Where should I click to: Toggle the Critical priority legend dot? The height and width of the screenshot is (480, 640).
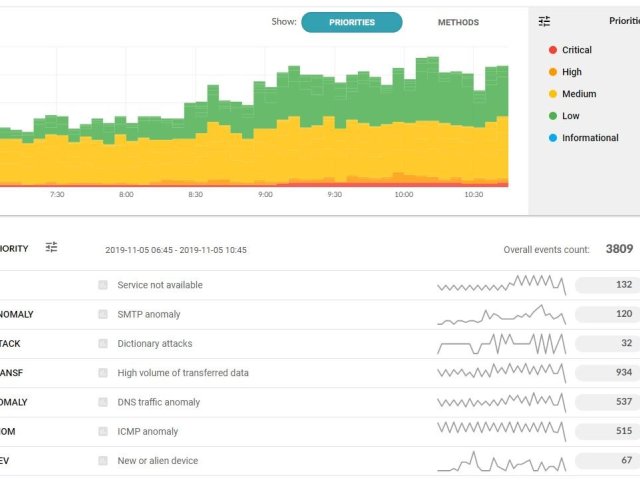(x=553, y=50)
